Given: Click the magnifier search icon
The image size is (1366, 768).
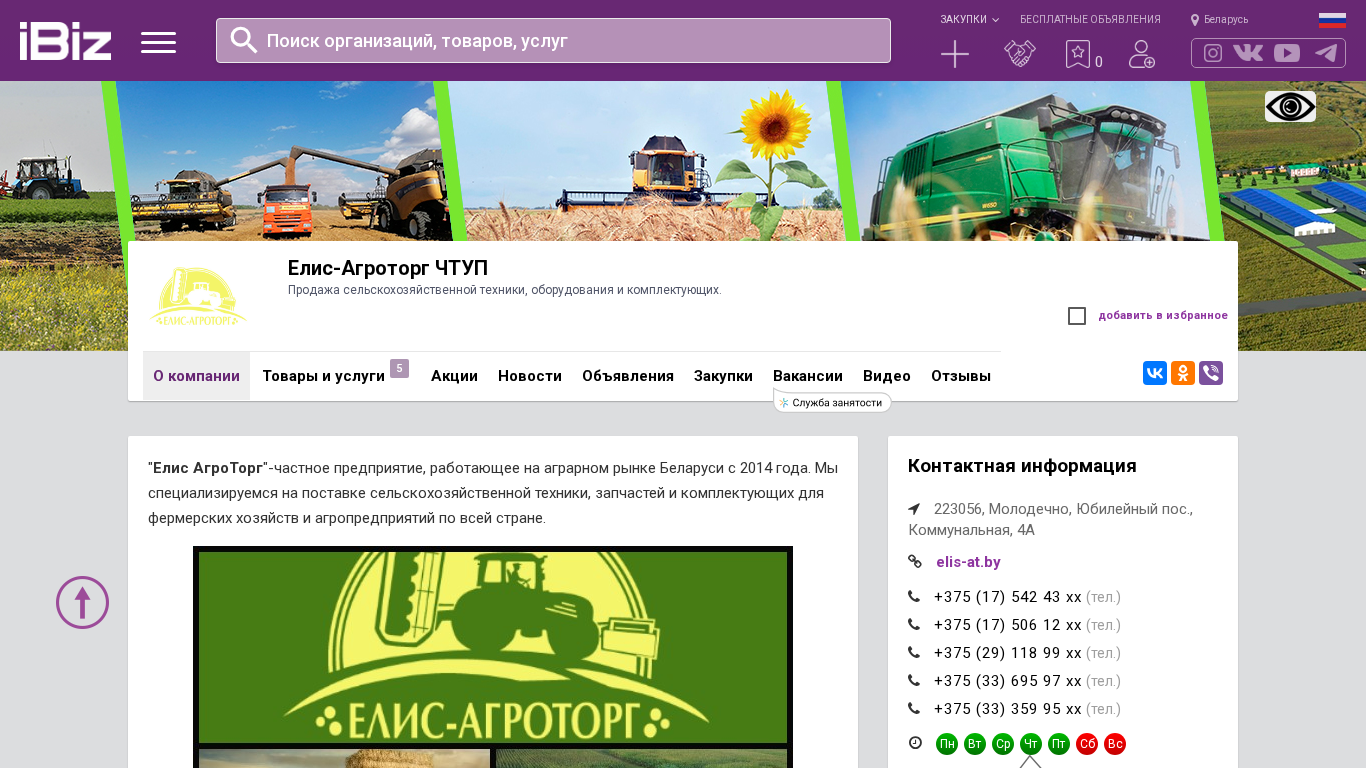Looking at the screenshot, I should 244,40.
